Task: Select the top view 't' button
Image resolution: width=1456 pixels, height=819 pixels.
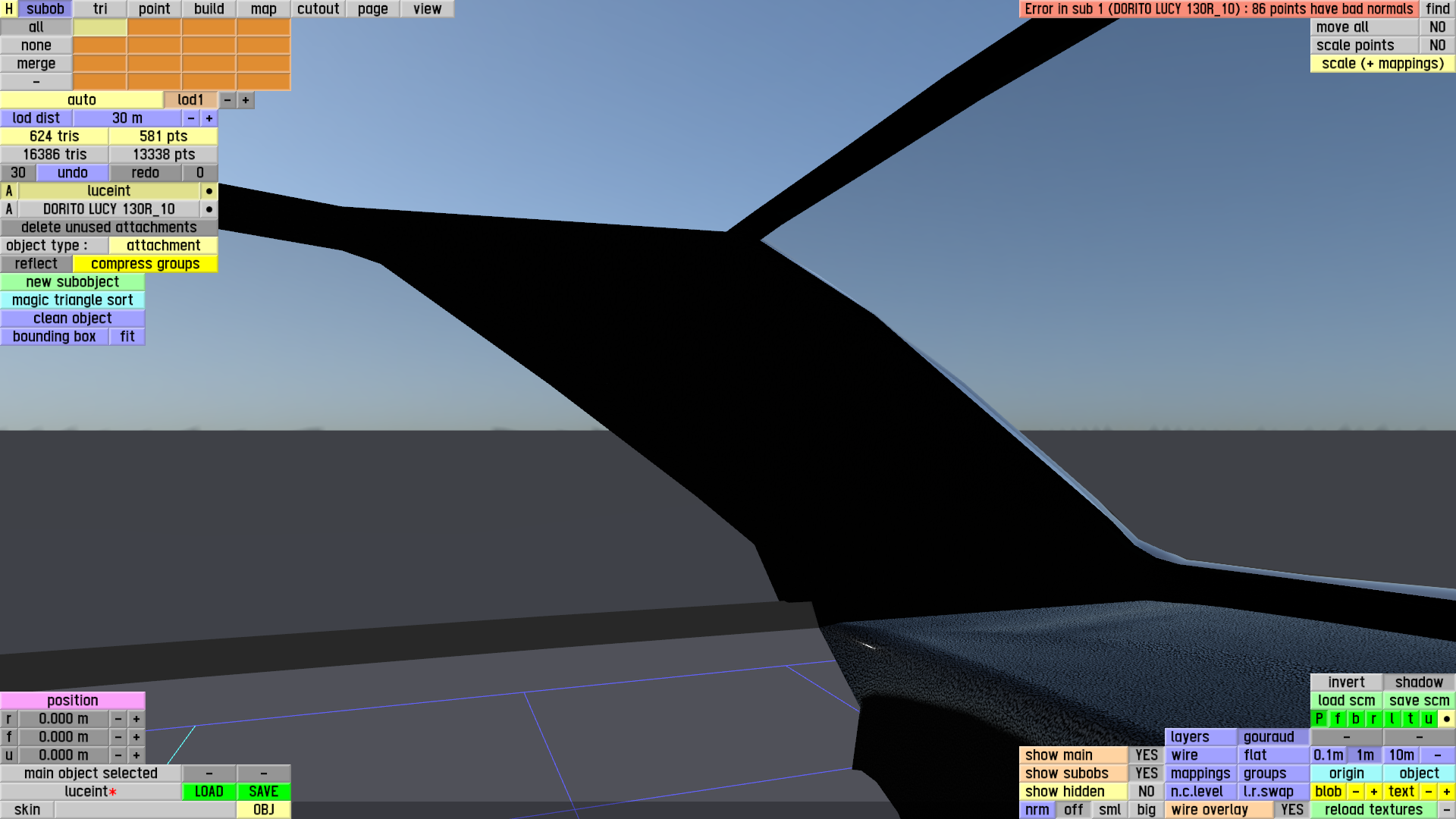Action: (1410, 719)
